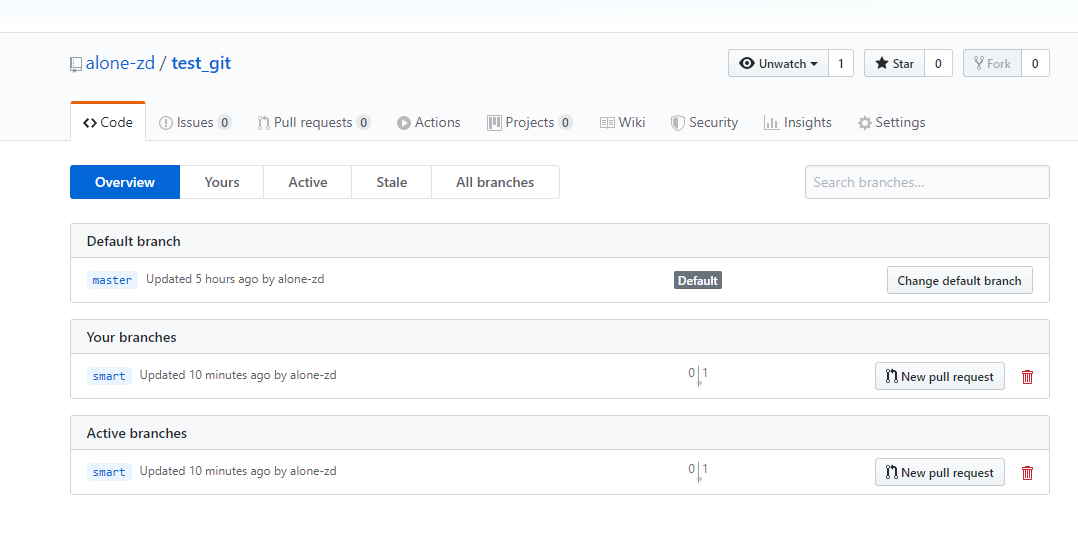1078x539 pixels.
Task: Open the alone-zd owner profile link
Action: tap(120, 64)
